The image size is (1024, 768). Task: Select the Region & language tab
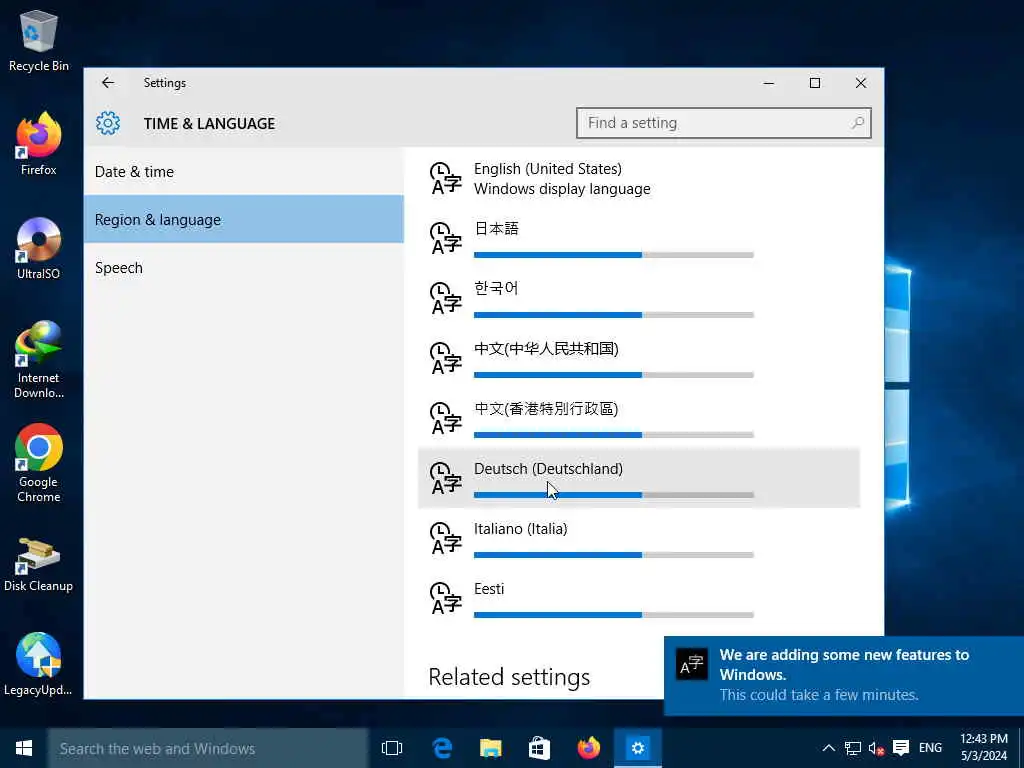pyautogui.click(x=244, y=219)
